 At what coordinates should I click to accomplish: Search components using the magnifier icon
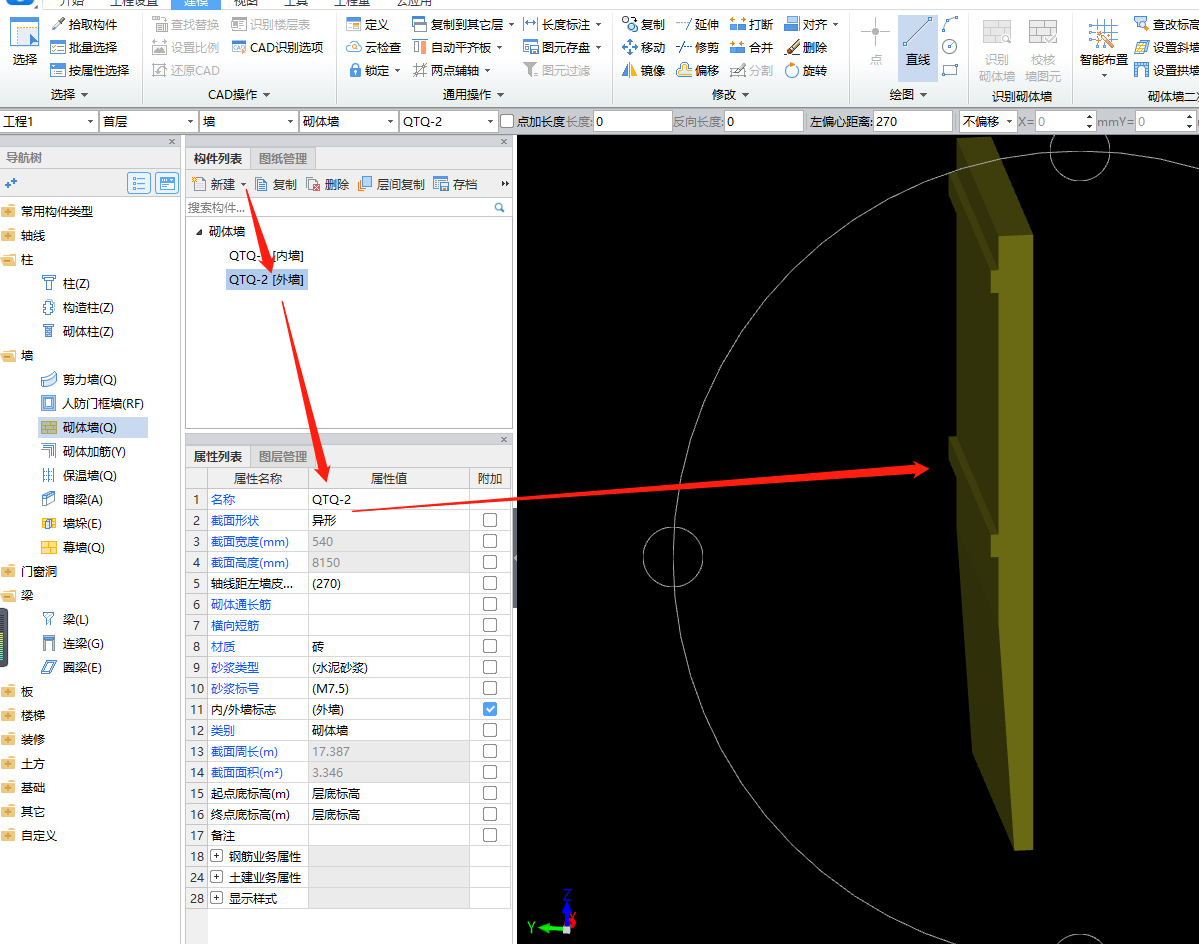click(499, 207)
